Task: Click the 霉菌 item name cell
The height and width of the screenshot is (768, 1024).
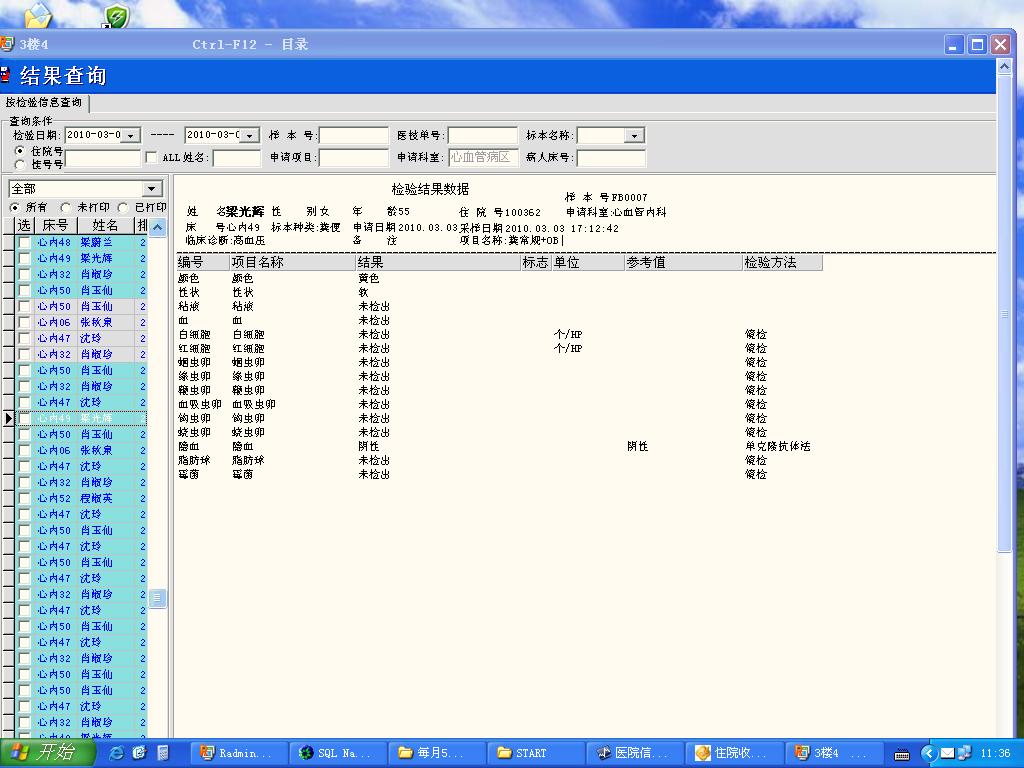Action: [242, 475]
